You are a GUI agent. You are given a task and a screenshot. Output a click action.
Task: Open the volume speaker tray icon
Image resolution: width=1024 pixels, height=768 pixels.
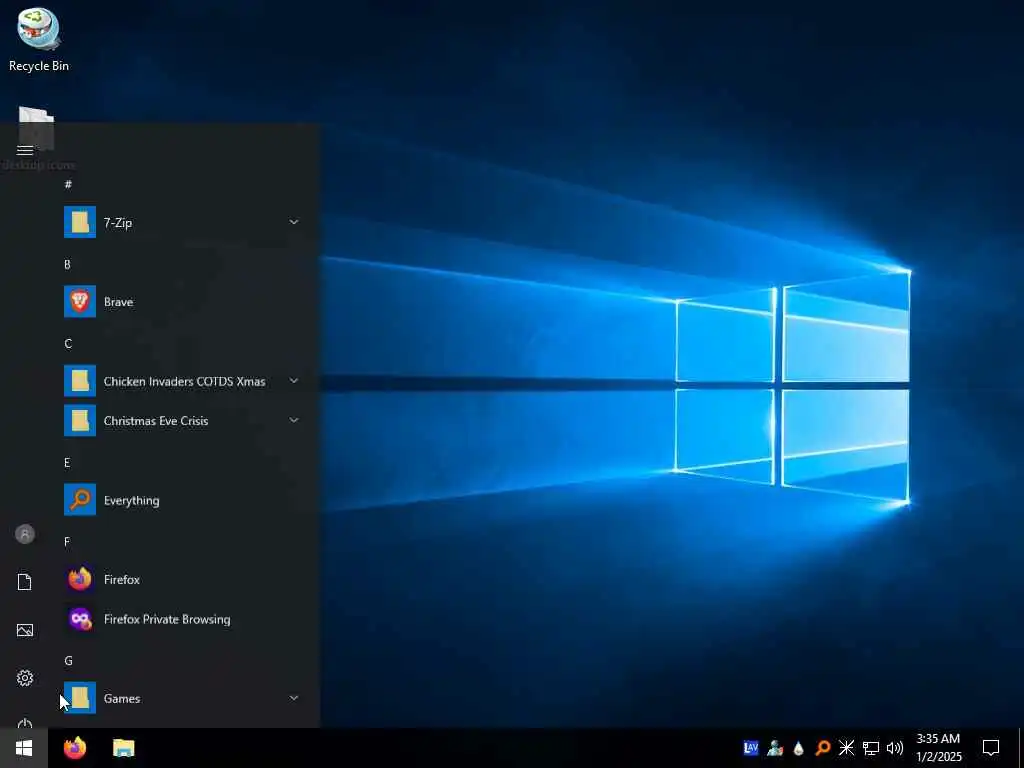click(895, 748)
